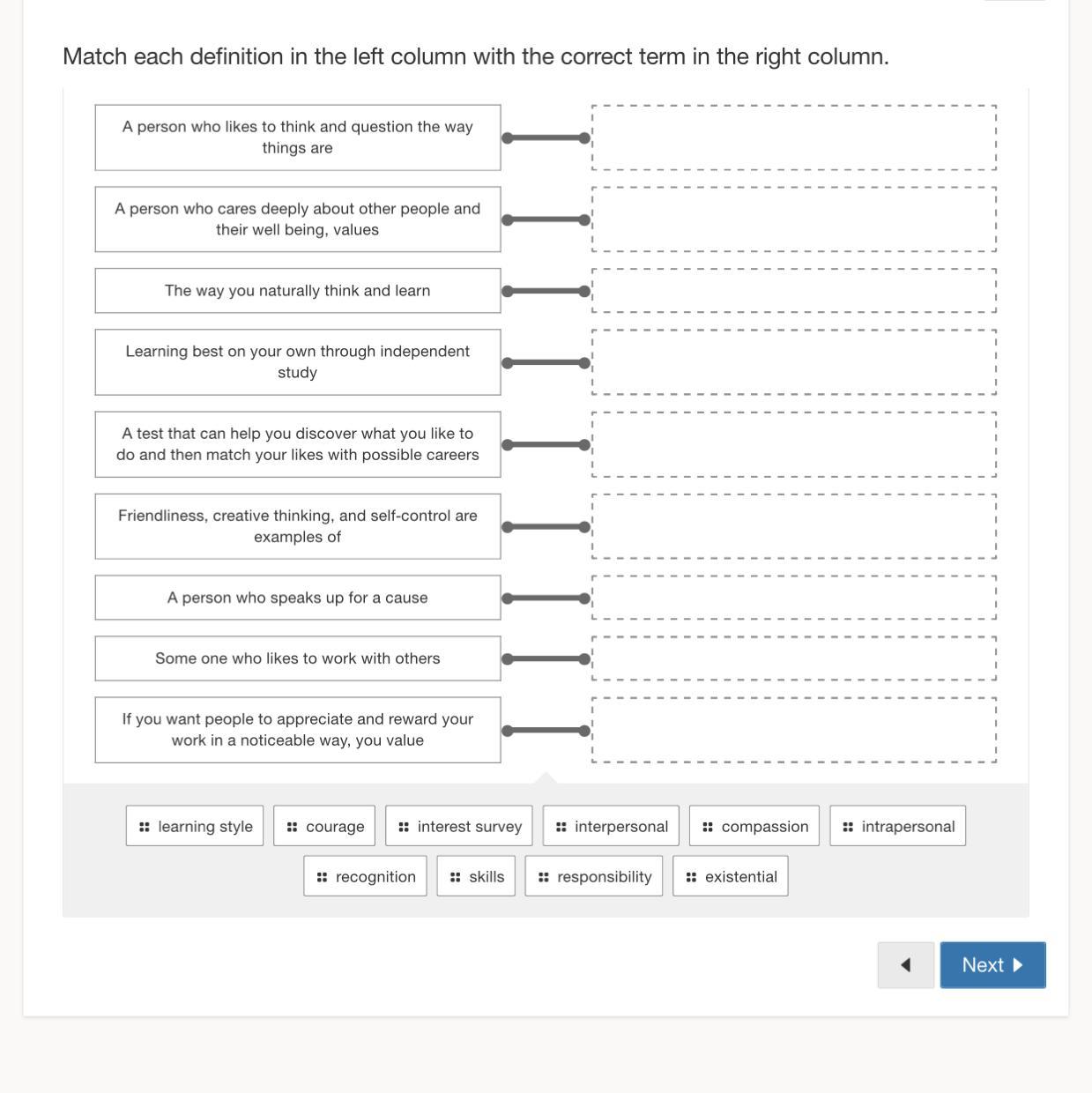The image size is (1092, 1093).
Task: Select the 'skills' term chip
Action: pyautogui.click(x=476, y=877)
